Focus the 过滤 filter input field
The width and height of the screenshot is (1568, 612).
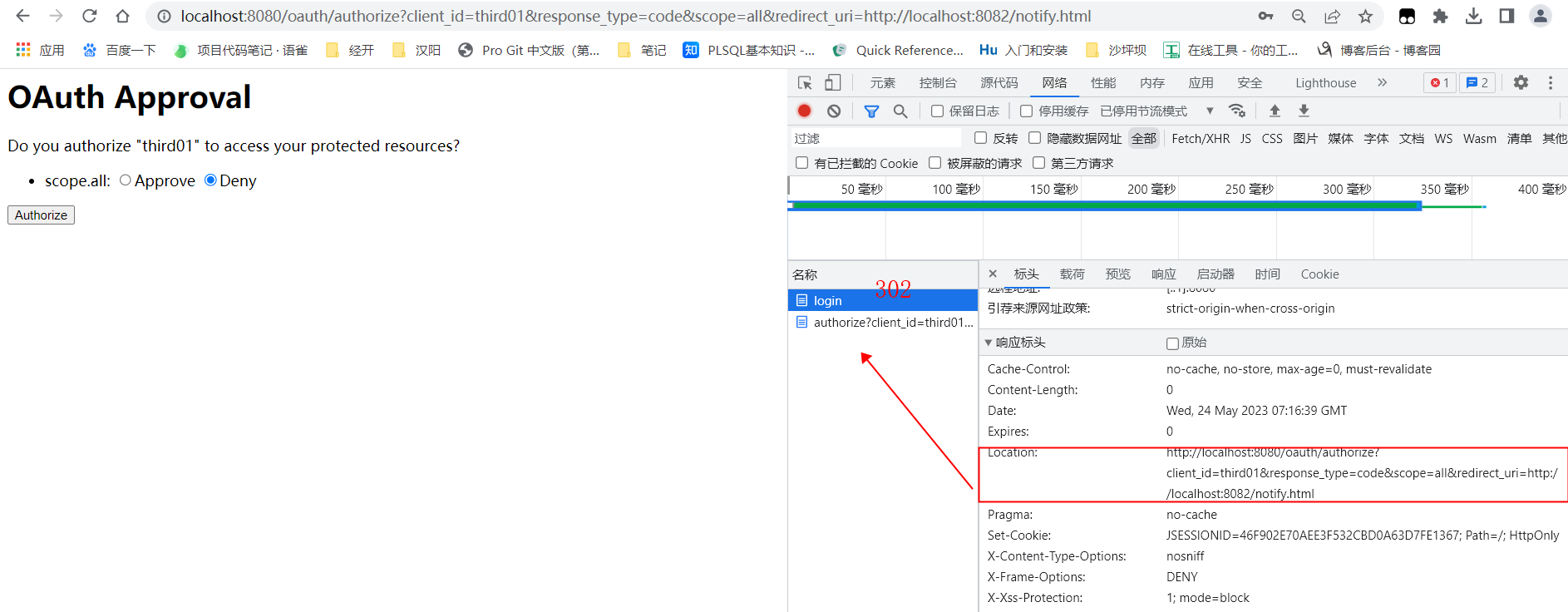[x=875, y=138]
